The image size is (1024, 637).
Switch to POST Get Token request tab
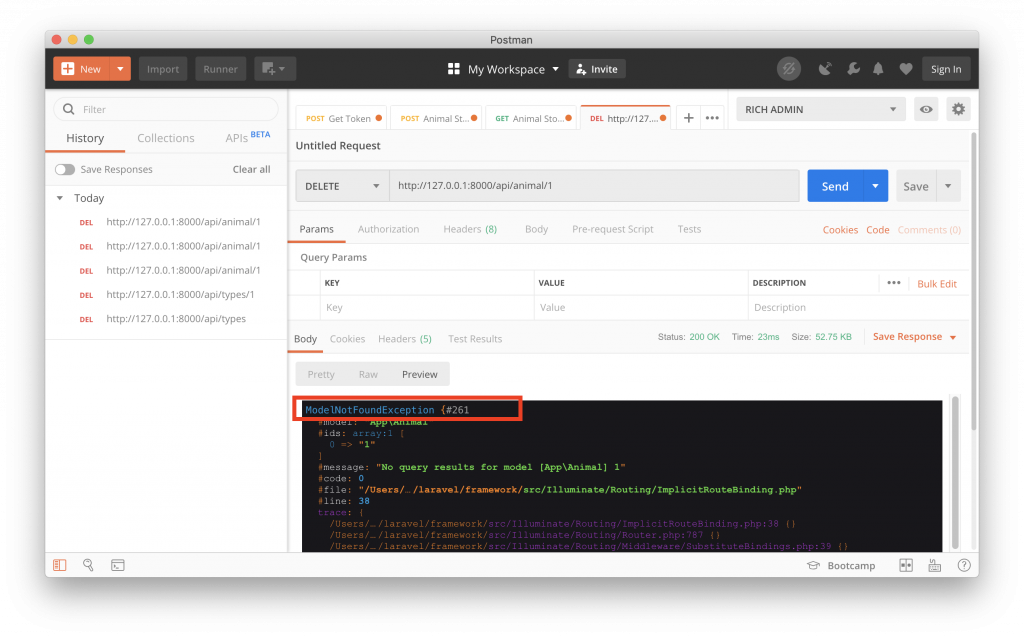coord(342,118)
